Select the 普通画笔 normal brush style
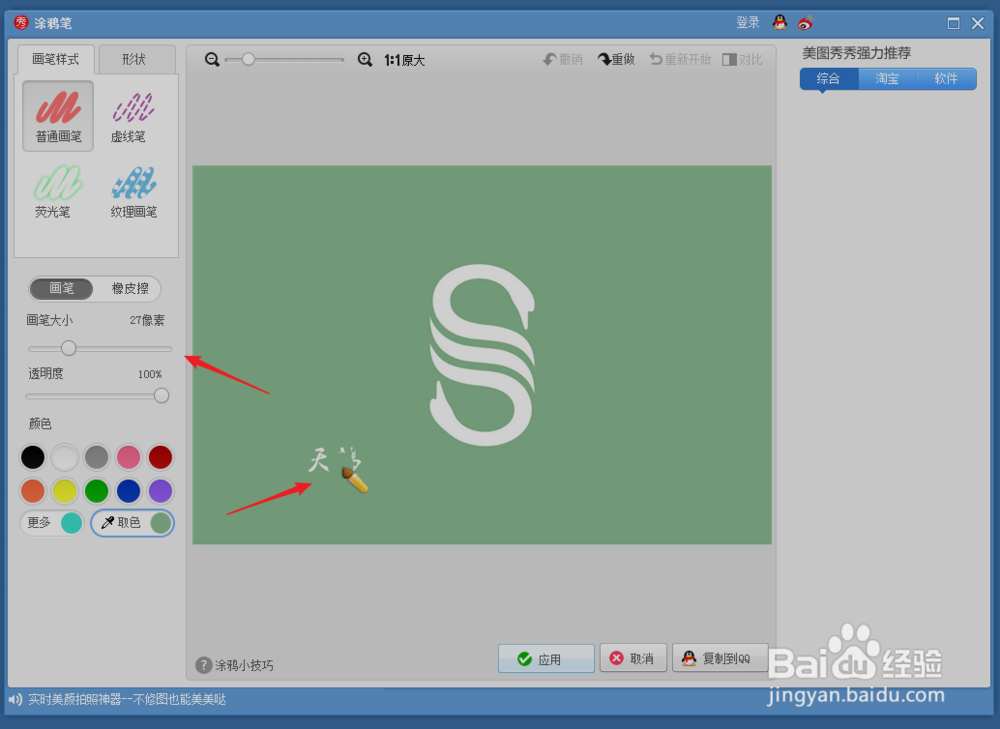1000x729 pixels. pos(58,116)
